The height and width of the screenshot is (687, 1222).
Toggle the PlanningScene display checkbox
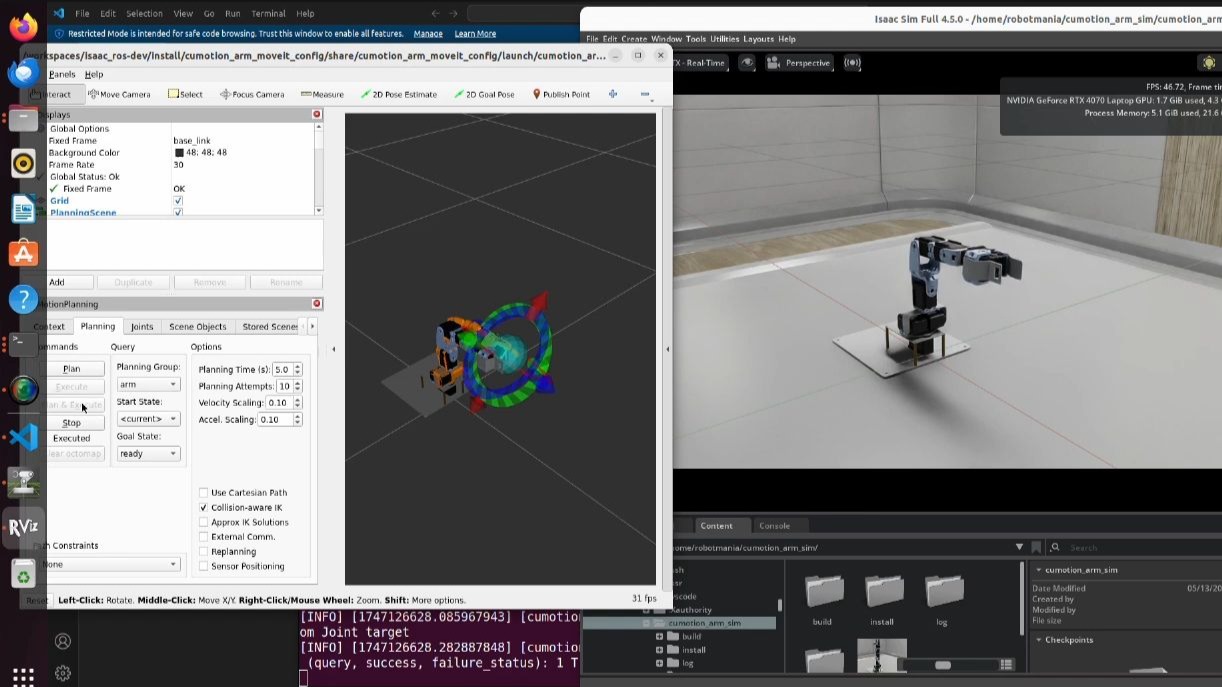click(x=178, y=212)
